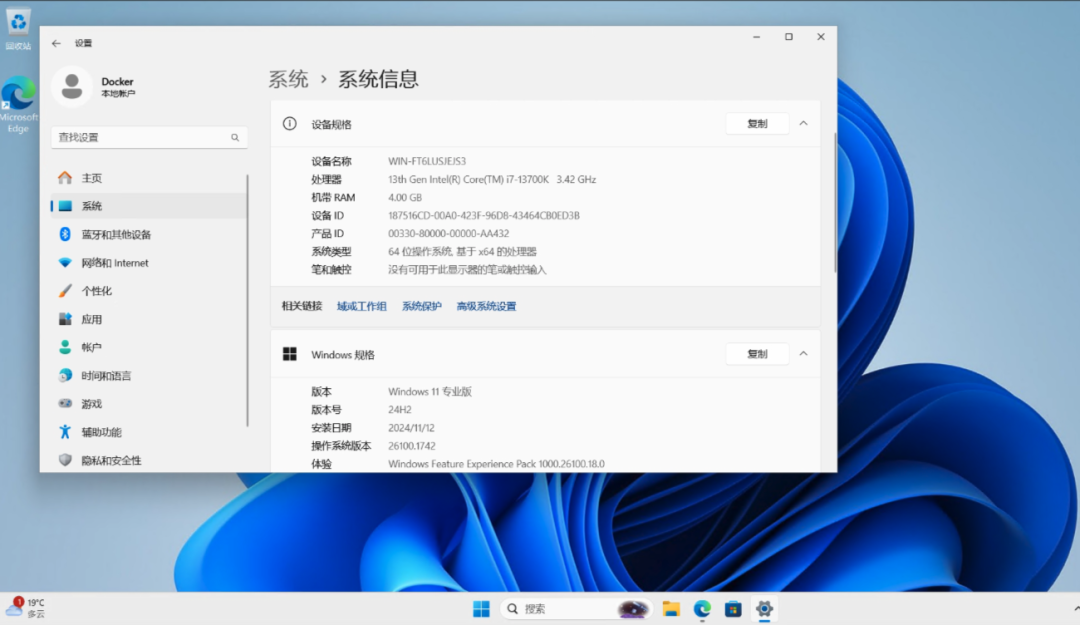Image resolution: width=1080 pixels, height=625 pixels.
Task: Open File Explorer from the taskbar
Action: pos(671,608)
